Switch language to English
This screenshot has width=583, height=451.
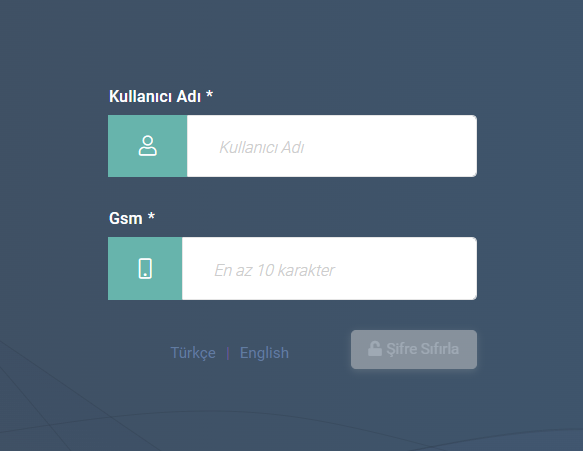click(x=264, y=353)
